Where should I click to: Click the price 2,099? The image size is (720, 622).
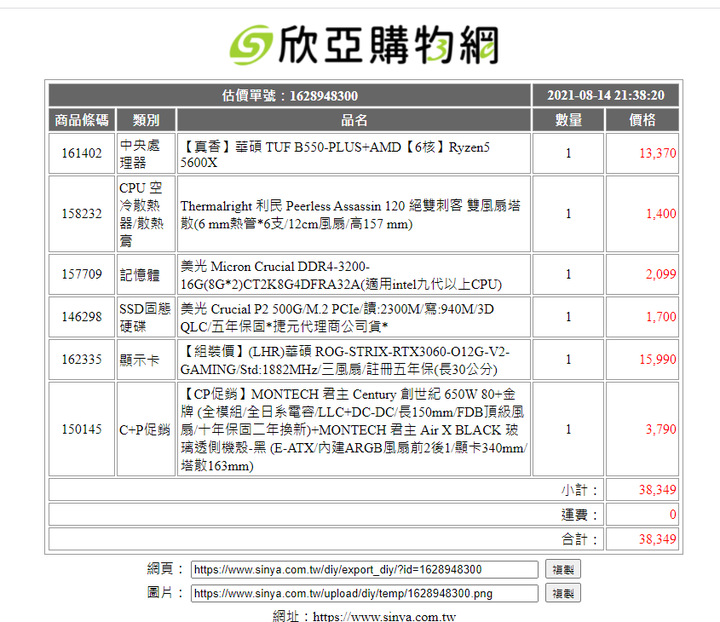tap(661, 275)
